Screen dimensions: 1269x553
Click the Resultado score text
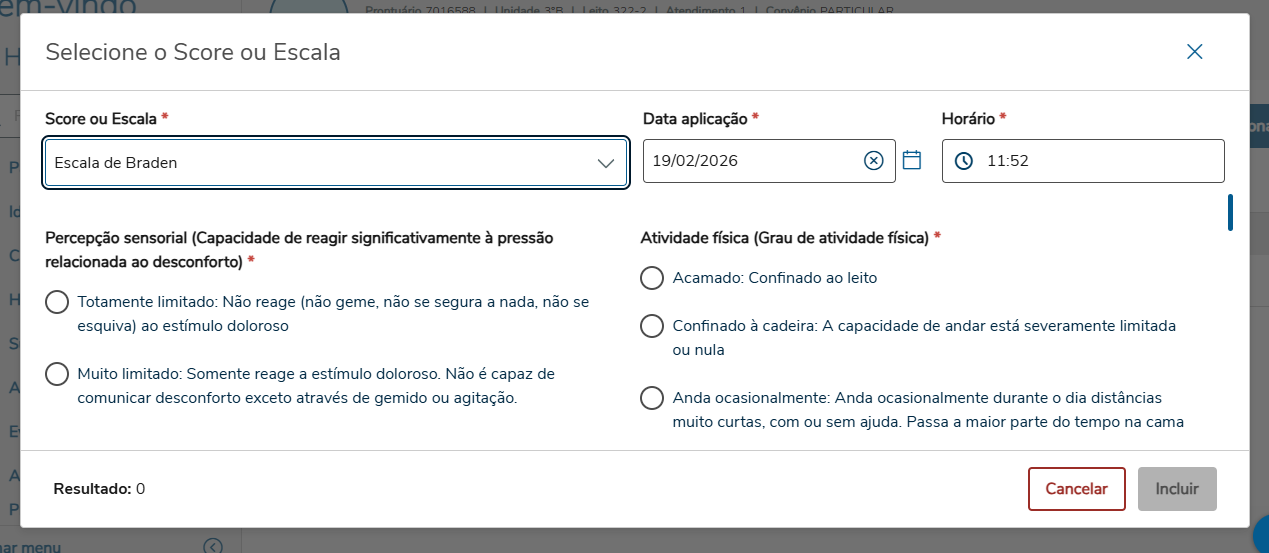(99, 489)
